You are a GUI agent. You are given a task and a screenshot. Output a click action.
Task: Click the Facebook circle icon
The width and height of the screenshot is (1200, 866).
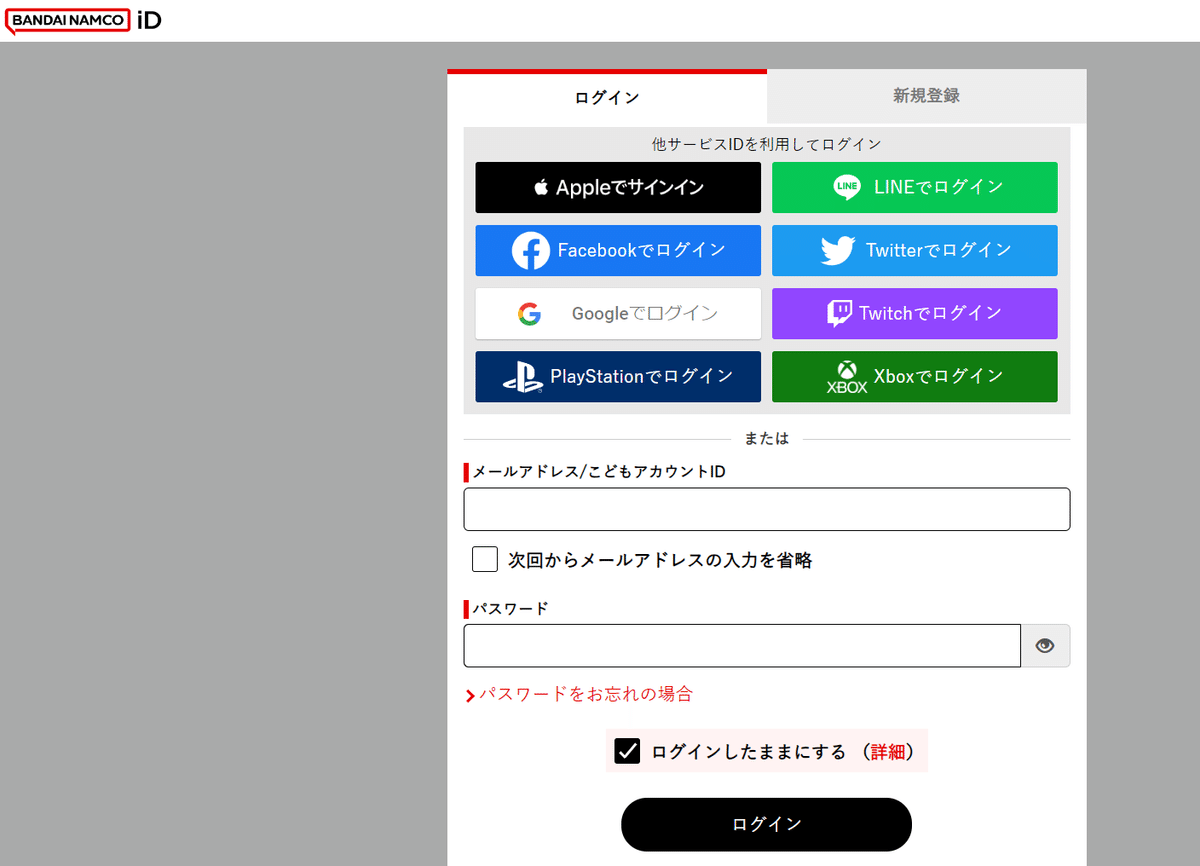pyautogui.click(x=527, y=250)
